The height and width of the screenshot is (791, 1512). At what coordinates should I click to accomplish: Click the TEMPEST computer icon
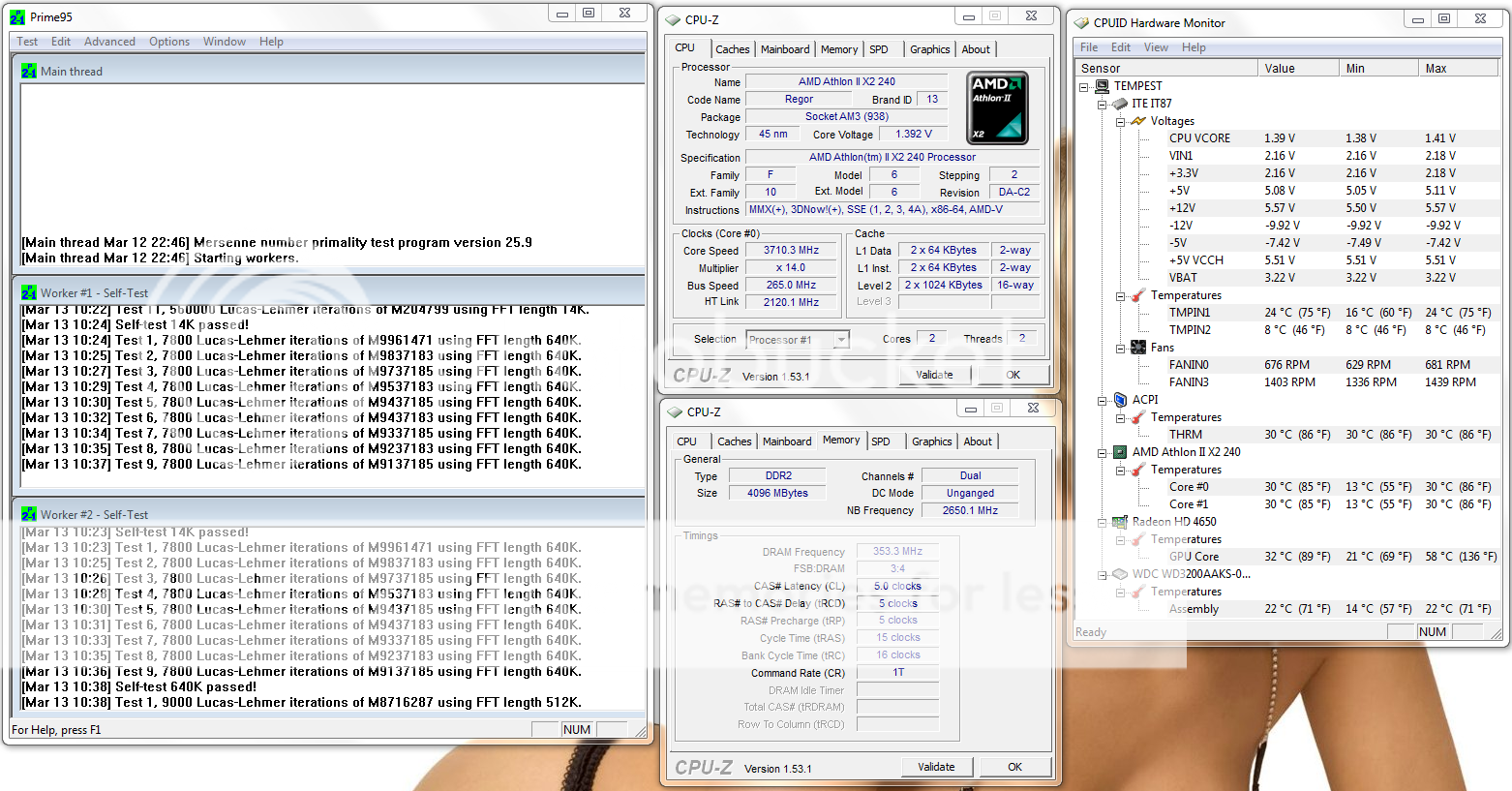[x=1102, y=85]
